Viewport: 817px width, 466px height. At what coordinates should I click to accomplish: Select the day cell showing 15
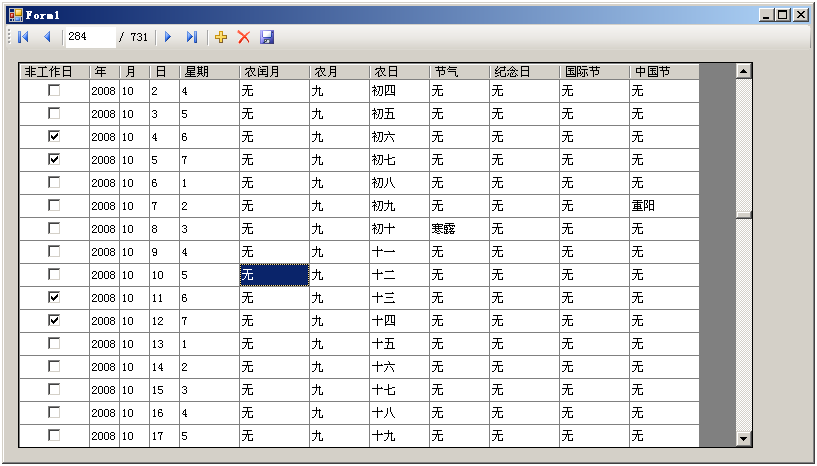165,390
